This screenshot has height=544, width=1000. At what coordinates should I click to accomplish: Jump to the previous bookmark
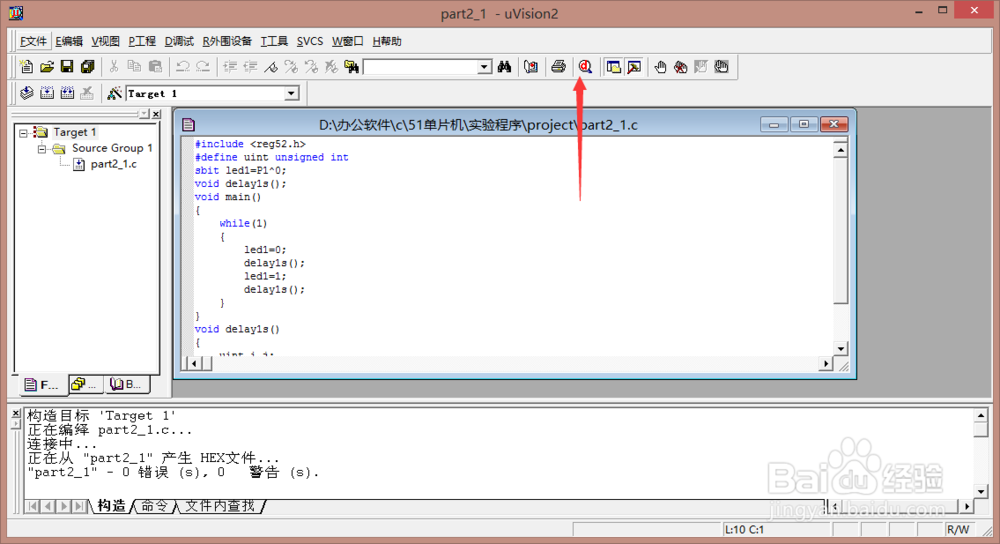tap(311, 66)
